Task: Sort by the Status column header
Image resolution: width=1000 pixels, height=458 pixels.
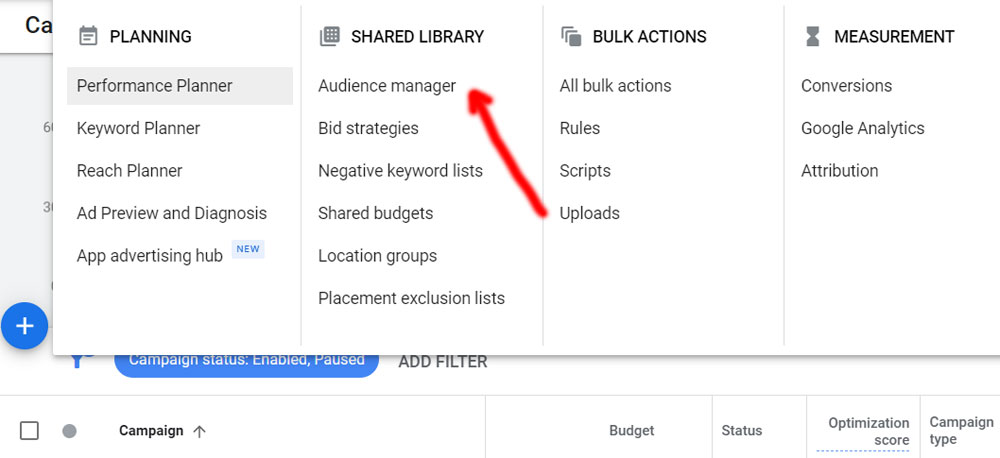Action: (x=741, y=431)
